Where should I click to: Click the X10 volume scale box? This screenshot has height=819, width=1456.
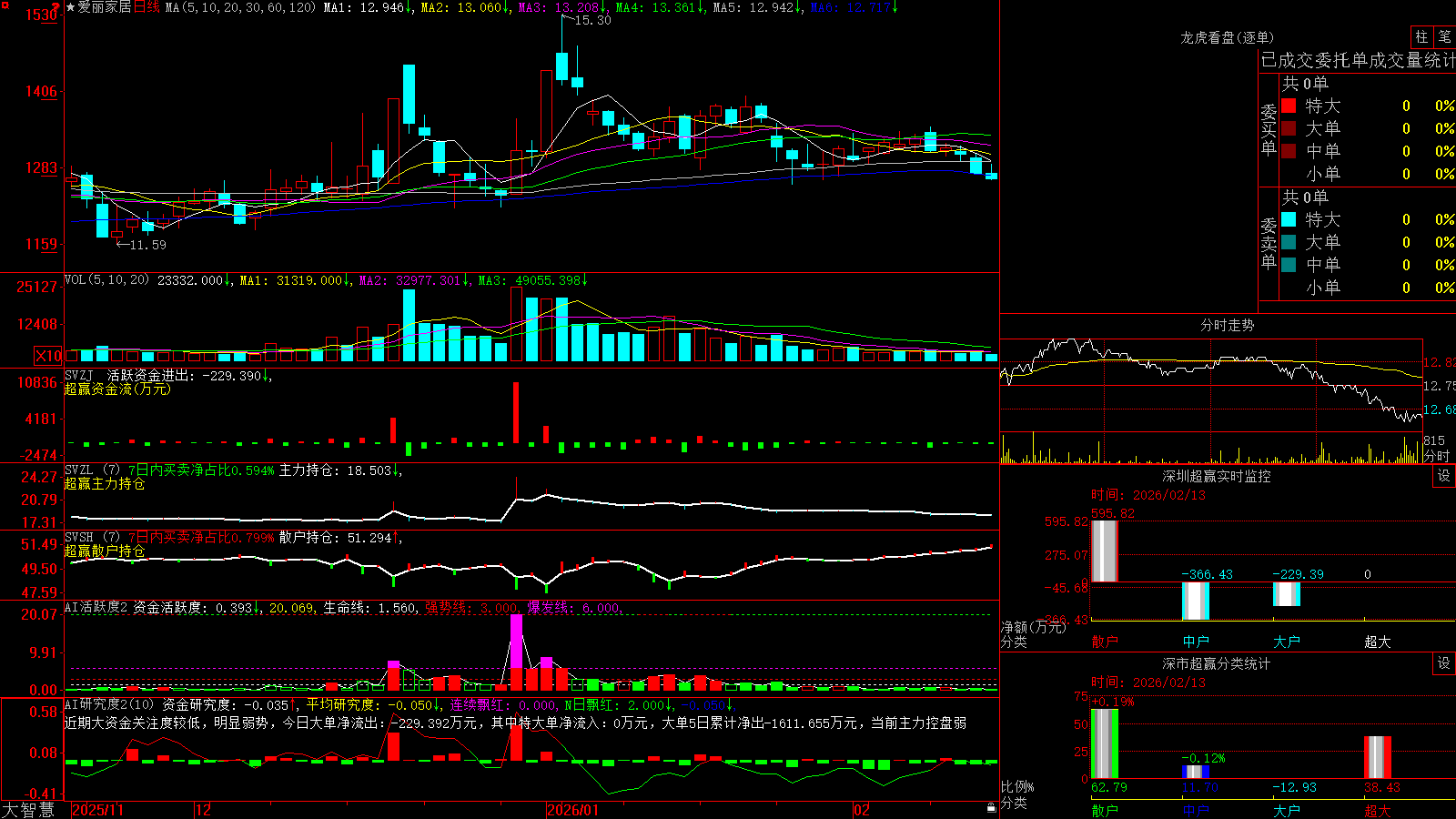(48, 356)
